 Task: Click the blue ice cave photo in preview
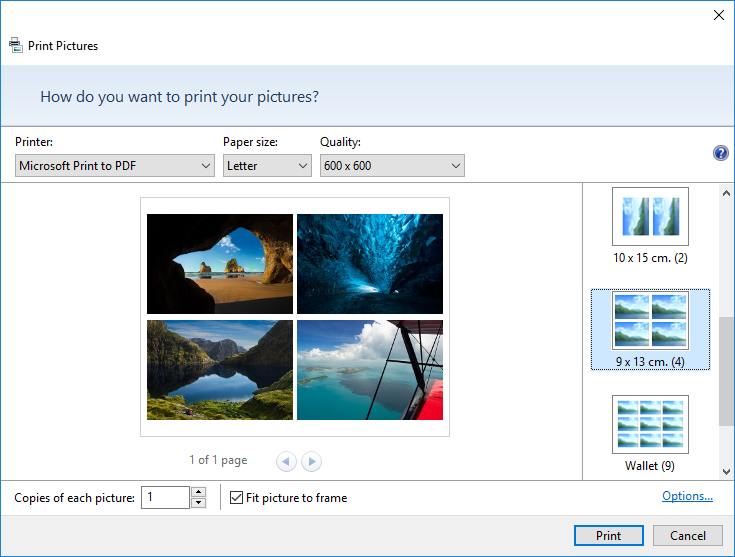coord(370,264)
